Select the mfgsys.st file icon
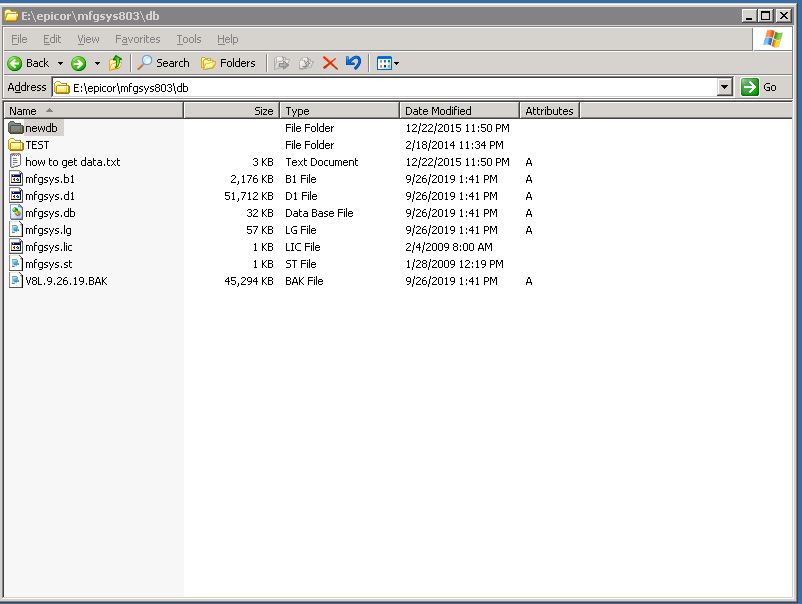 [x=16, y=263]
